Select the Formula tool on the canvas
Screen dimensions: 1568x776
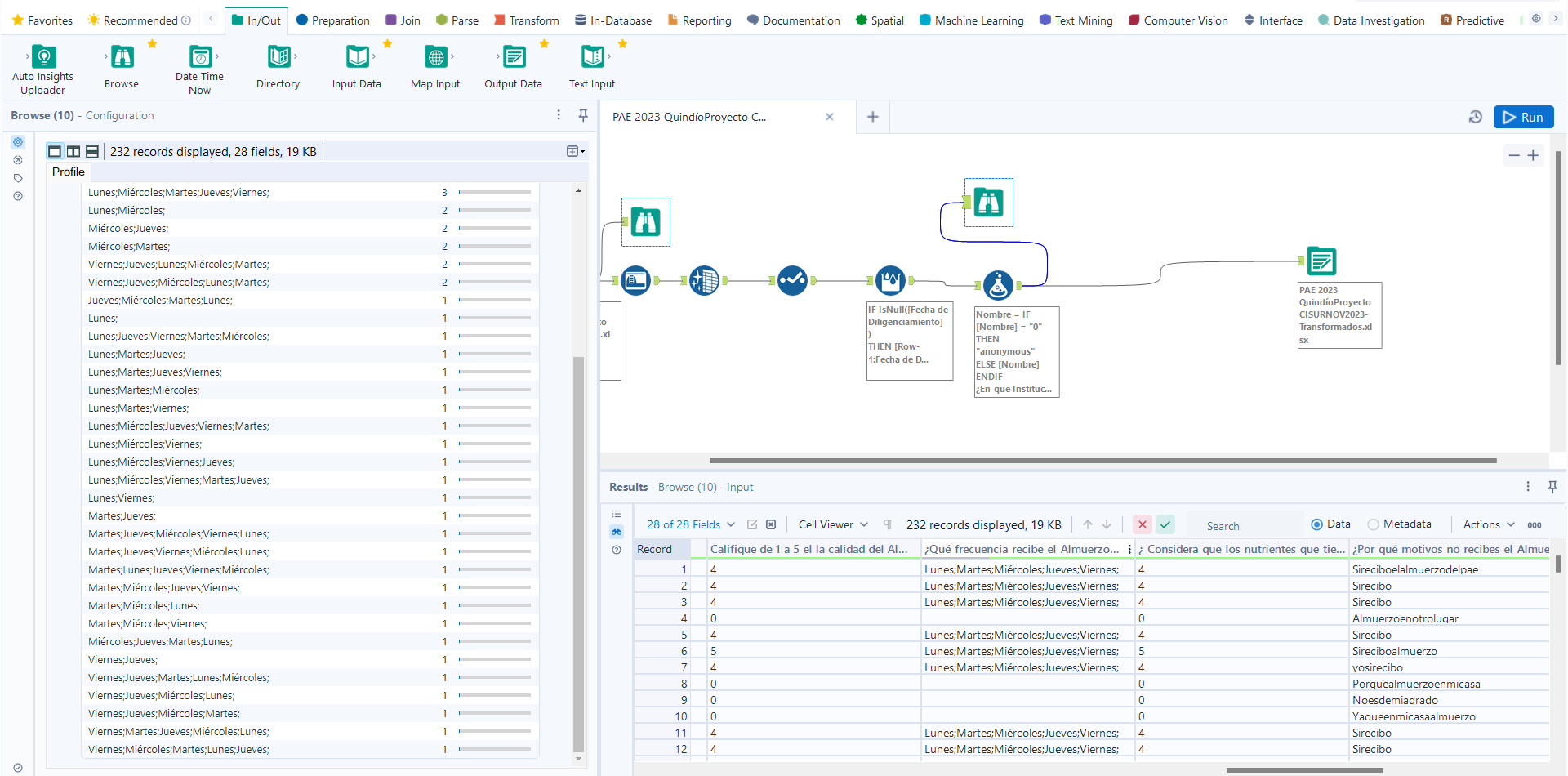[x=1000, y=285]
